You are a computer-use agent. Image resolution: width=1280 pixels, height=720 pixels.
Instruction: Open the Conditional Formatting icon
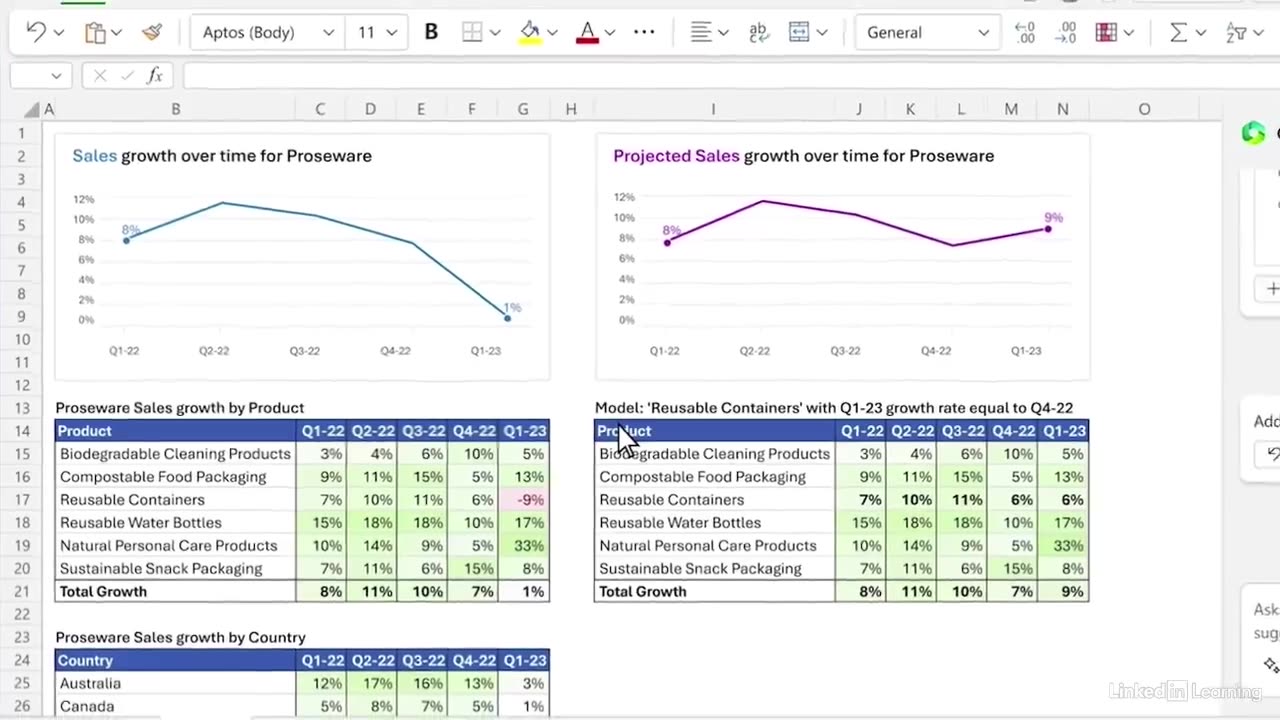tap(1106, 32)
